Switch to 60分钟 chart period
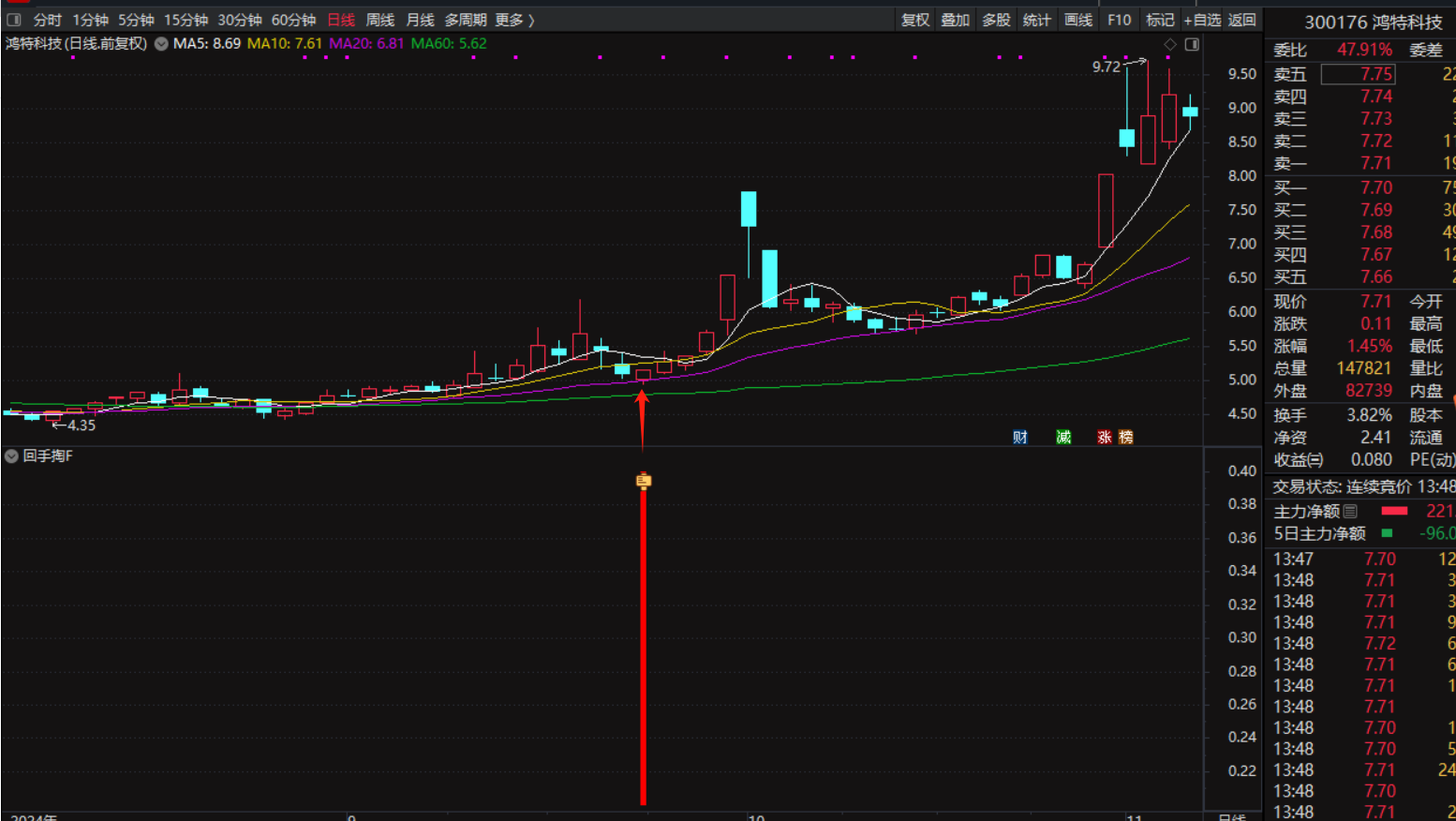 293,20
